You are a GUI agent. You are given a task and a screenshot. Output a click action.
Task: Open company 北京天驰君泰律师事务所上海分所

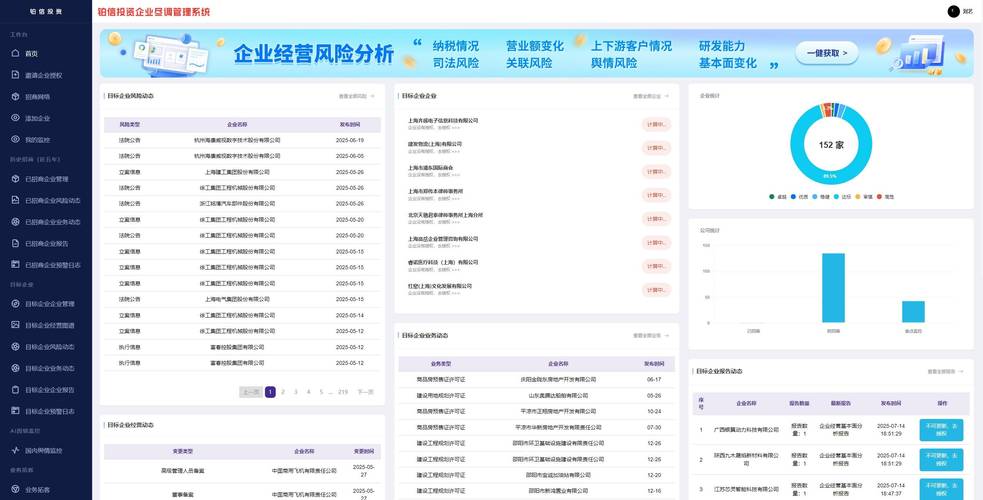click(x=446, y=215)
